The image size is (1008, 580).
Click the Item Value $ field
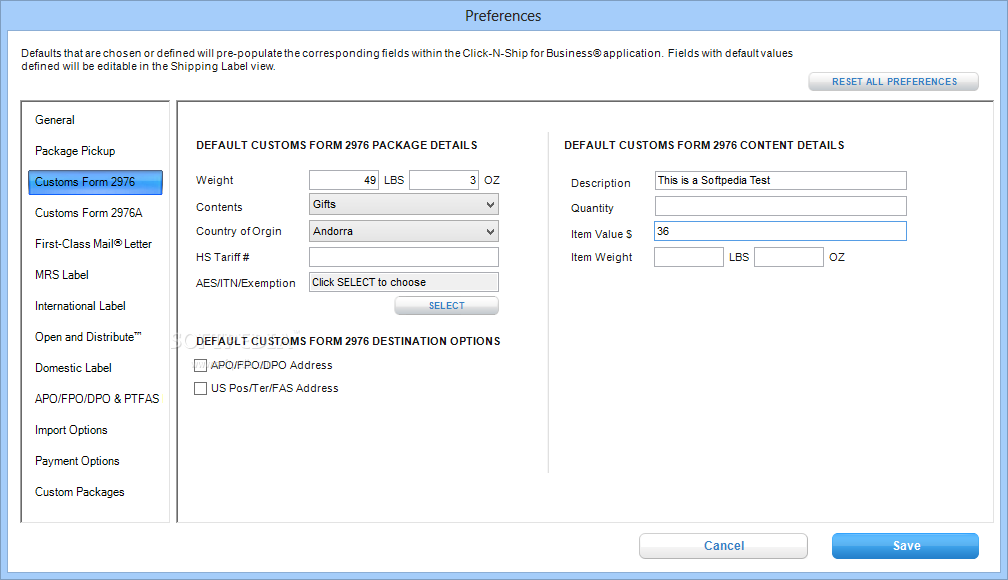pyautogui.click(x=780, y=231)
